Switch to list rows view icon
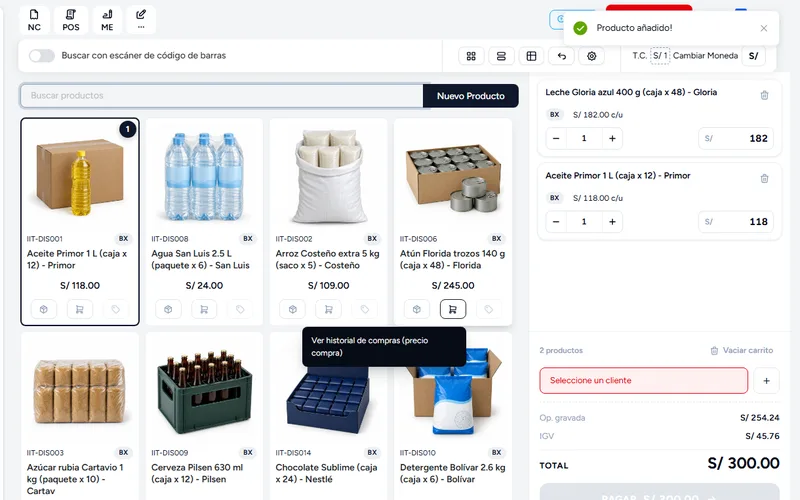The height and width of the screenshot is (500, 800). tap(501, 56)
